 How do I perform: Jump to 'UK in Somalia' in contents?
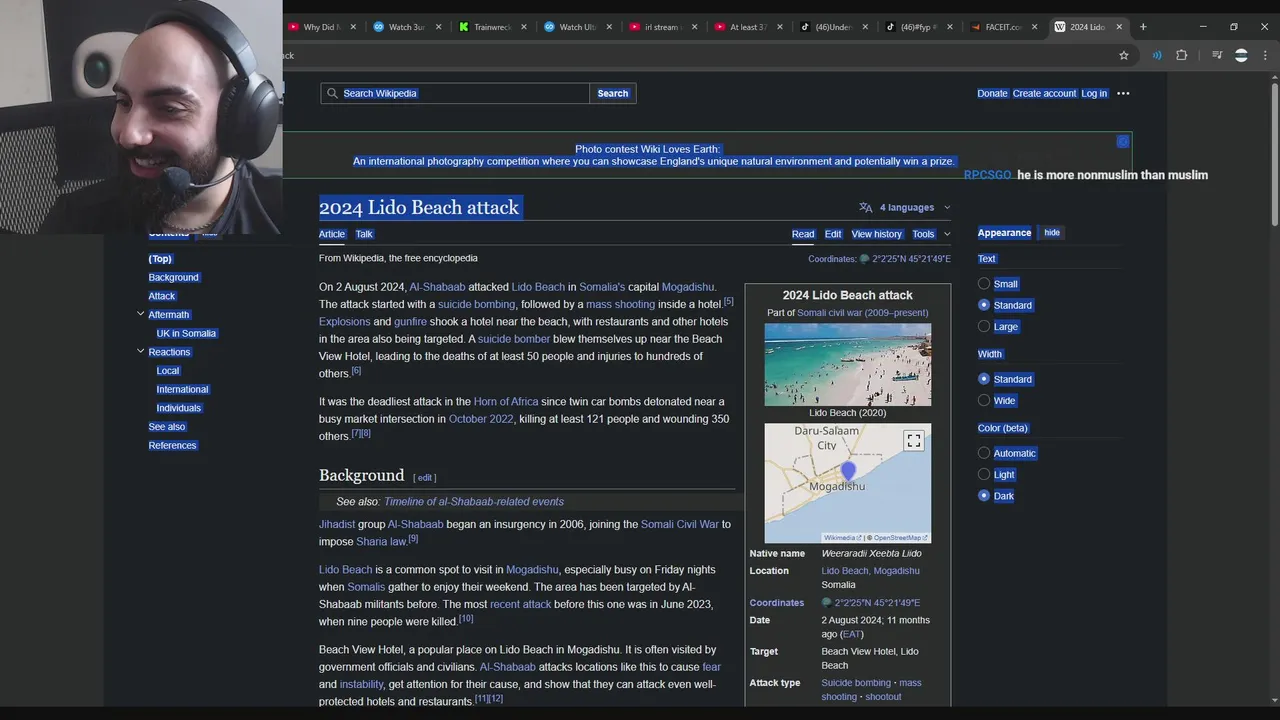[186, 333]
